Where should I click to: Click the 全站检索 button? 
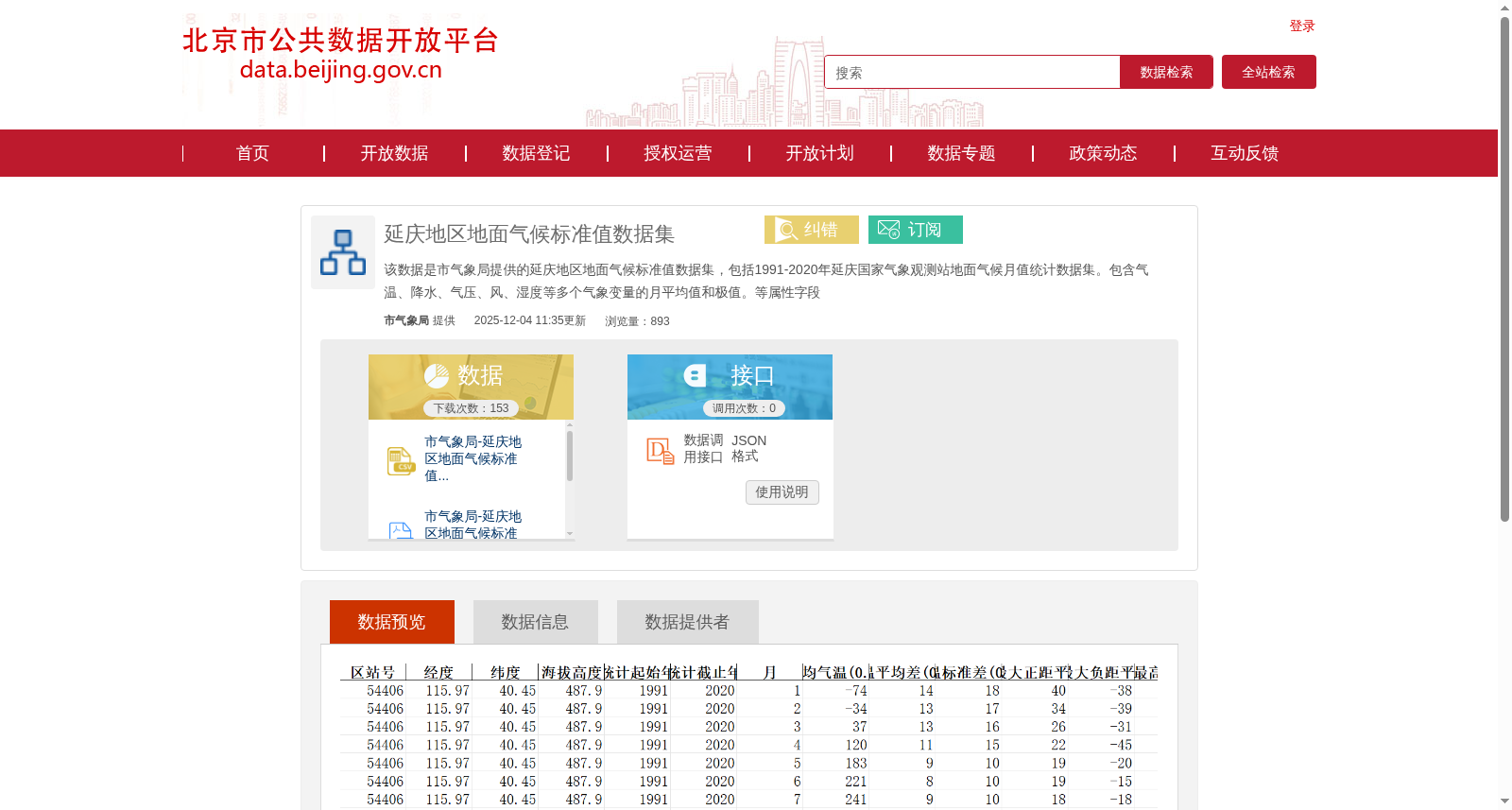pos(1269,72)
